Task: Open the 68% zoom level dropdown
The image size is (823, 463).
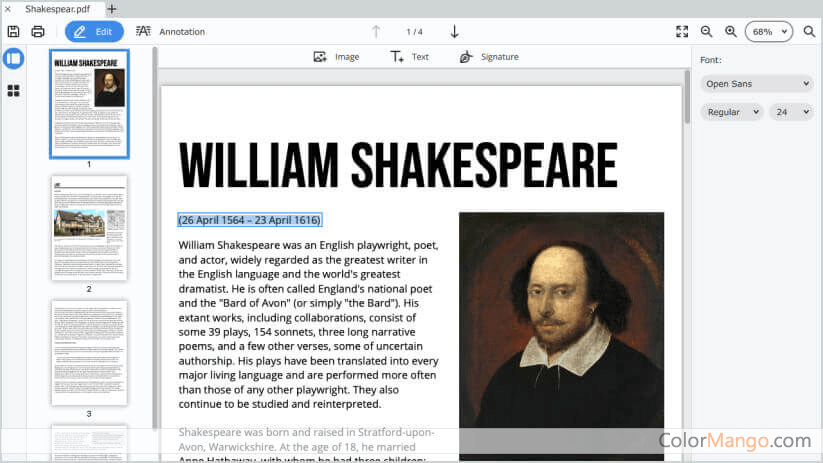Action: point(768,32)
